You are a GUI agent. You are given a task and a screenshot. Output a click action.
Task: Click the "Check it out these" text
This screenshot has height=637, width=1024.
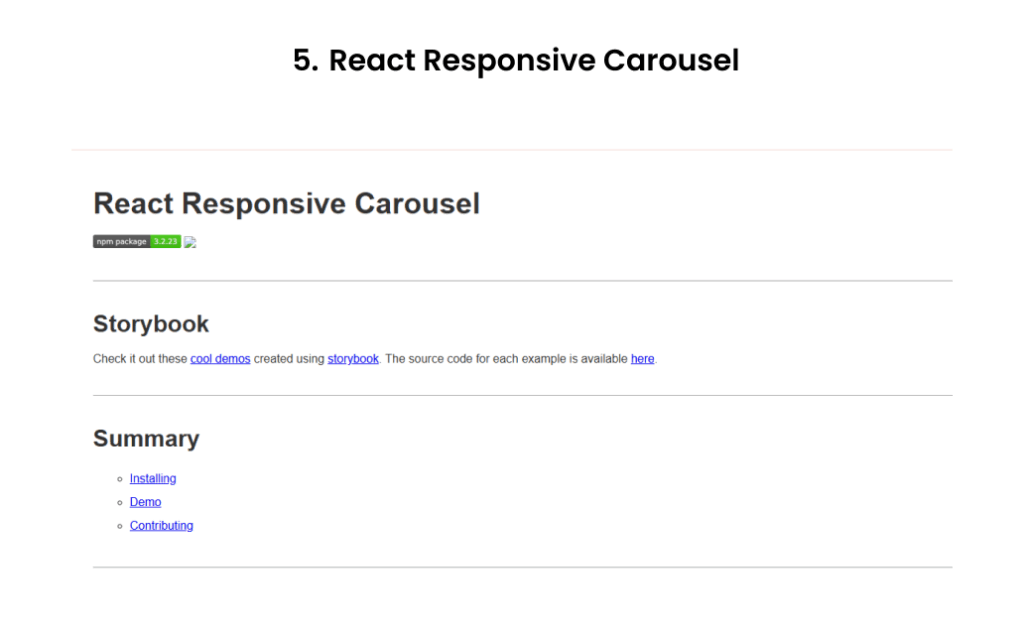point(140,359)
